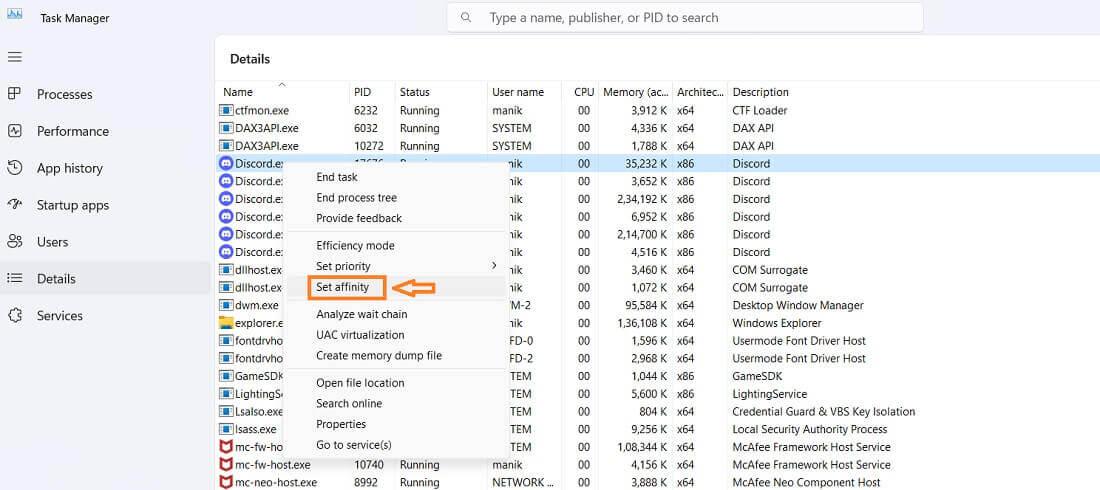Click Credential Guard & VBS Key Isolation
The width and height of the screenshot is (1100, 490).
pos(824,411)
